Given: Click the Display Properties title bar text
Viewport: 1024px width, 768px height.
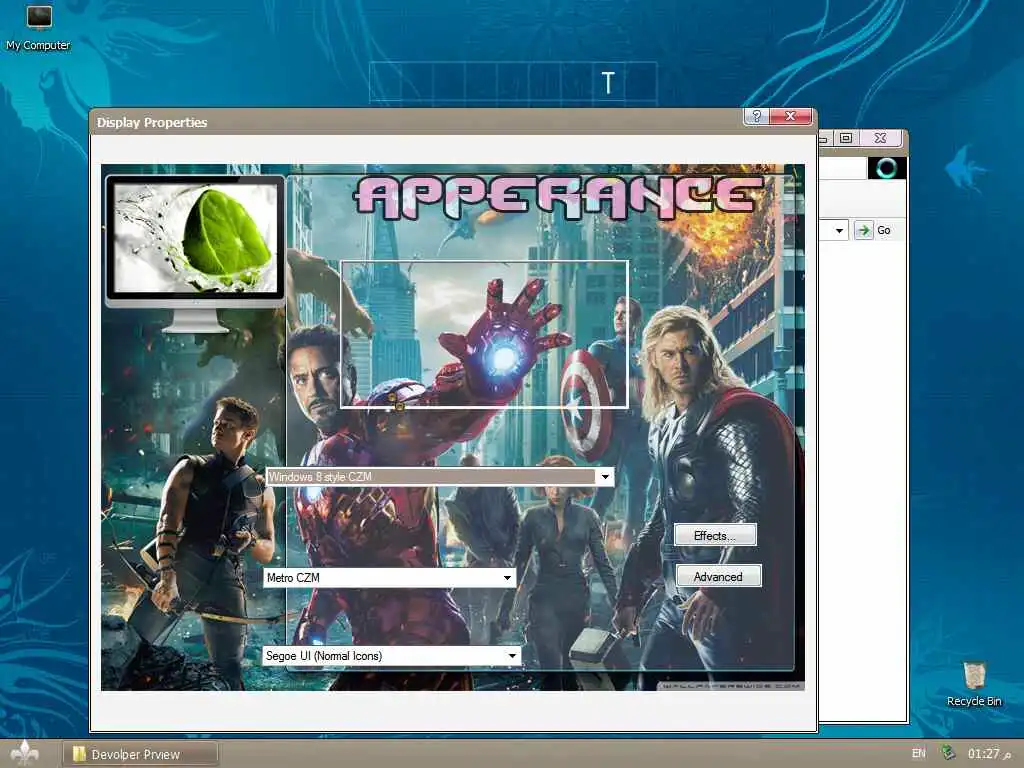Looking at the screenshot, I should pos(152,122).
